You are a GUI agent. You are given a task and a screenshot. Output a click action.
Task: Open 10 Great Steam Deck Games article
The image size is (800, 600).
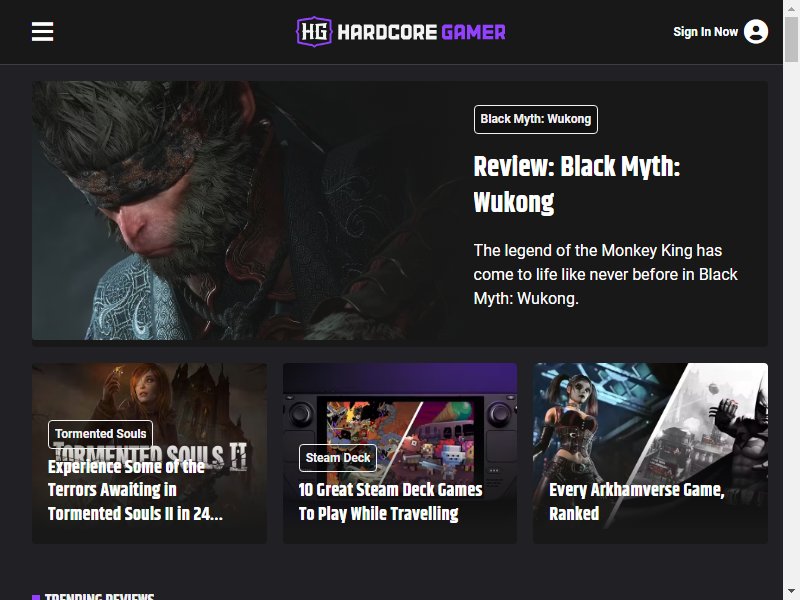pos(390,502)
